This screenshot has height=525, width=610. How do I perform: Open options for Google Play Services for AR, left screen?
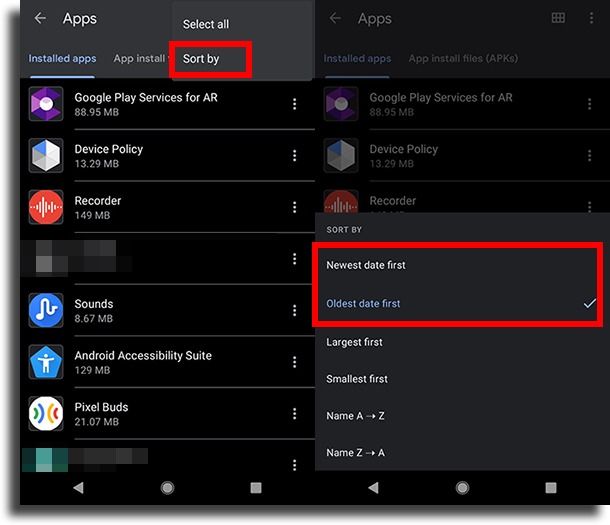click(294, 104)
